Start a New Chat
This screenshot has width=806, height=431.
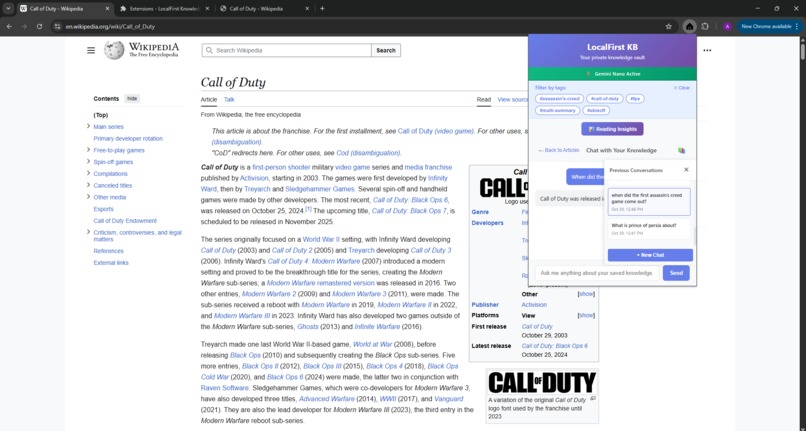point(650,255)
